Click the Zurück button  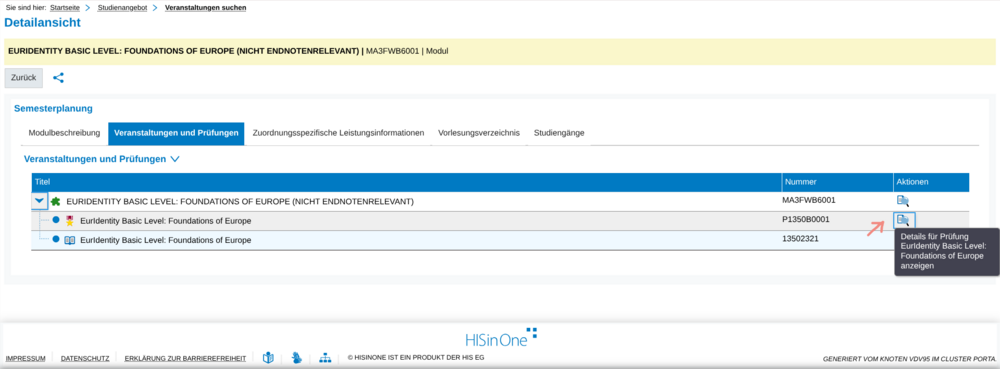(24, 78)
